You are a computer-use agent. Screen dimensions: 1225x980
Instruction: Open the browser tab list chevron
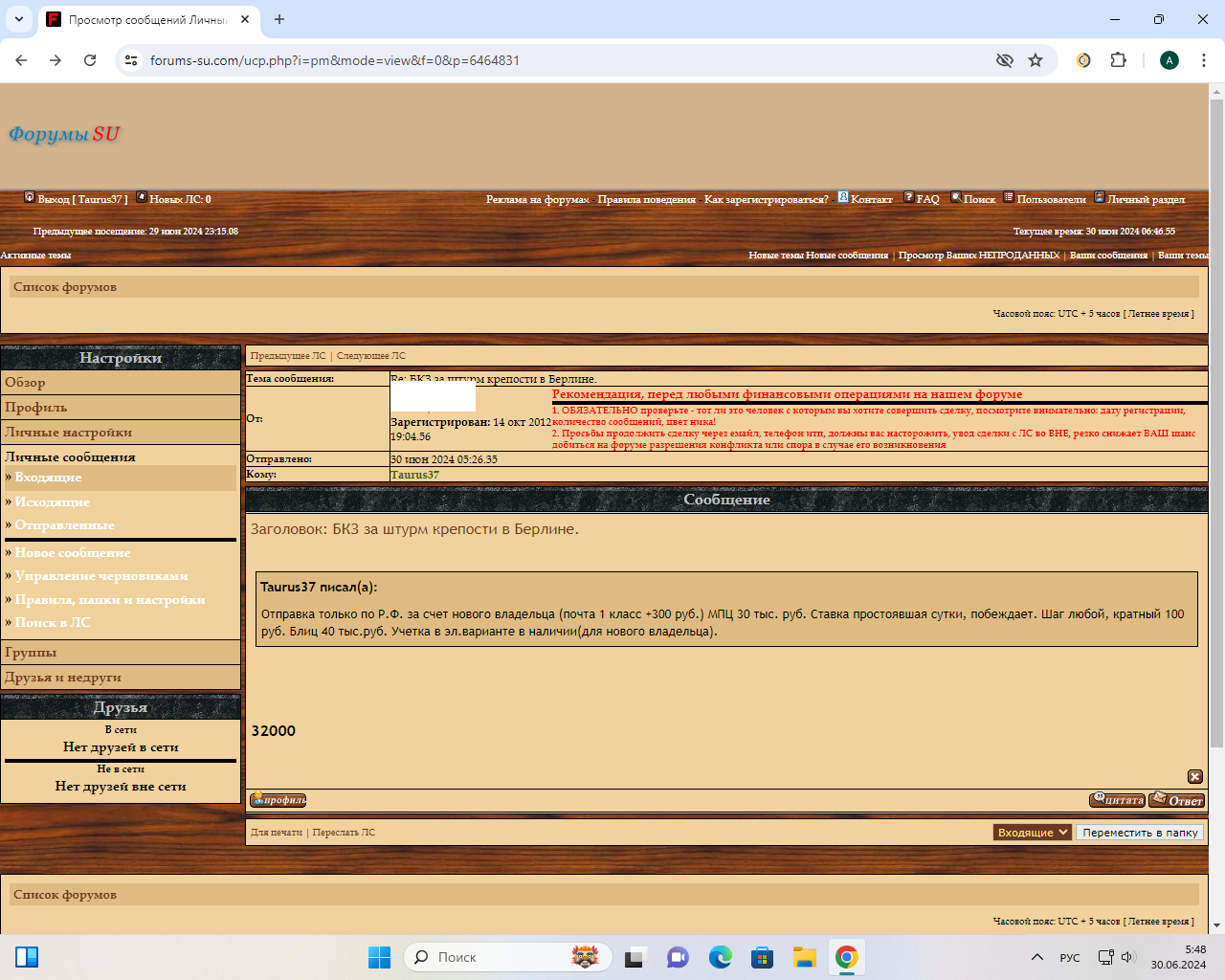coord(19,19)
